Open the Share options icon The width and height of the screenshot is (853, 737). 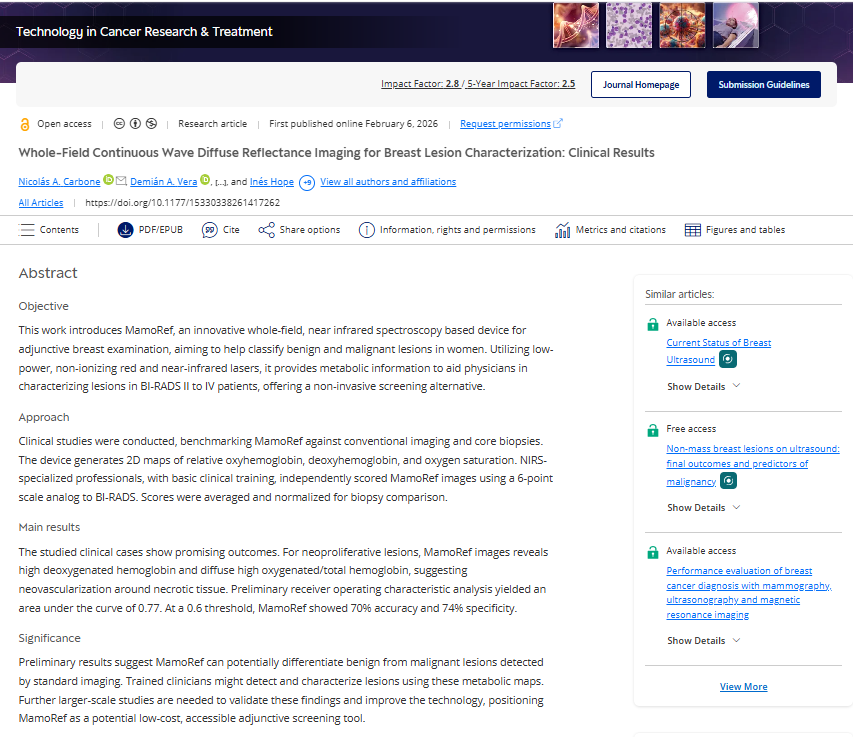point(267,229)
